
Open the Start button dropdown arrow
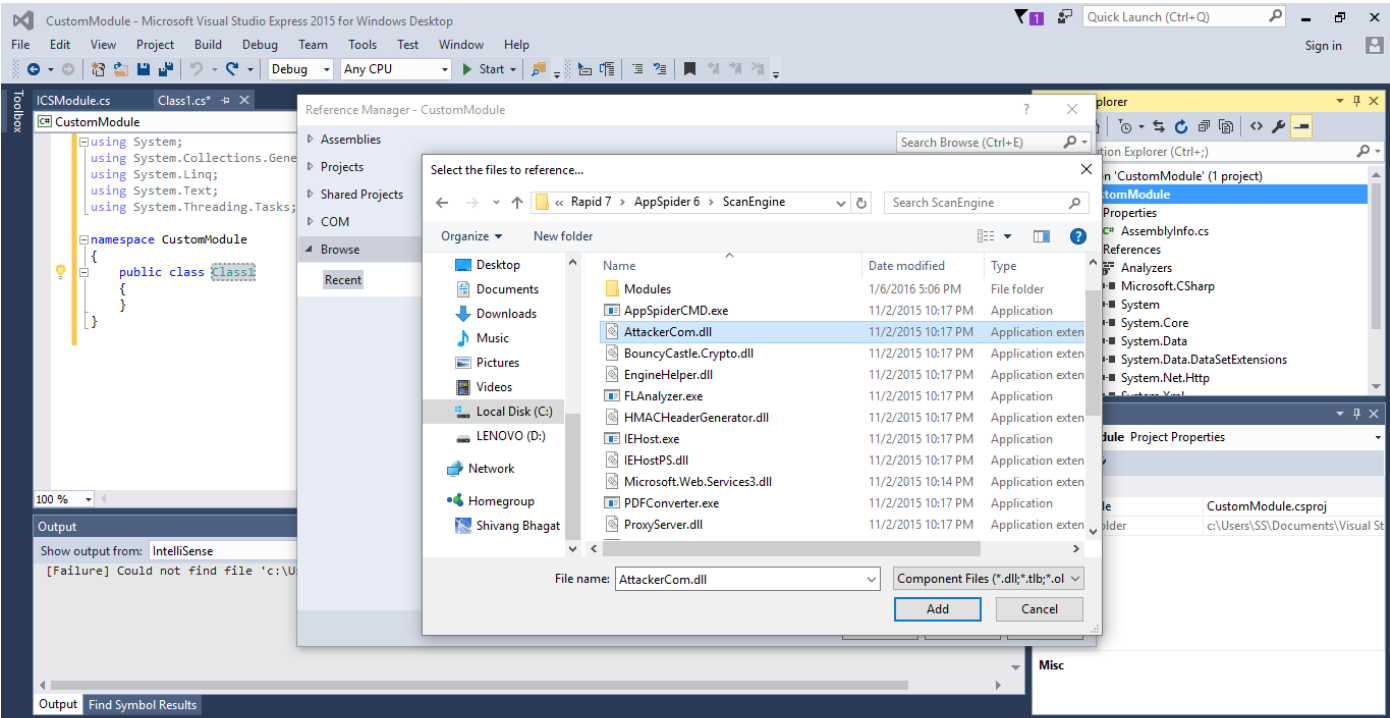click(x=514, y=69)
